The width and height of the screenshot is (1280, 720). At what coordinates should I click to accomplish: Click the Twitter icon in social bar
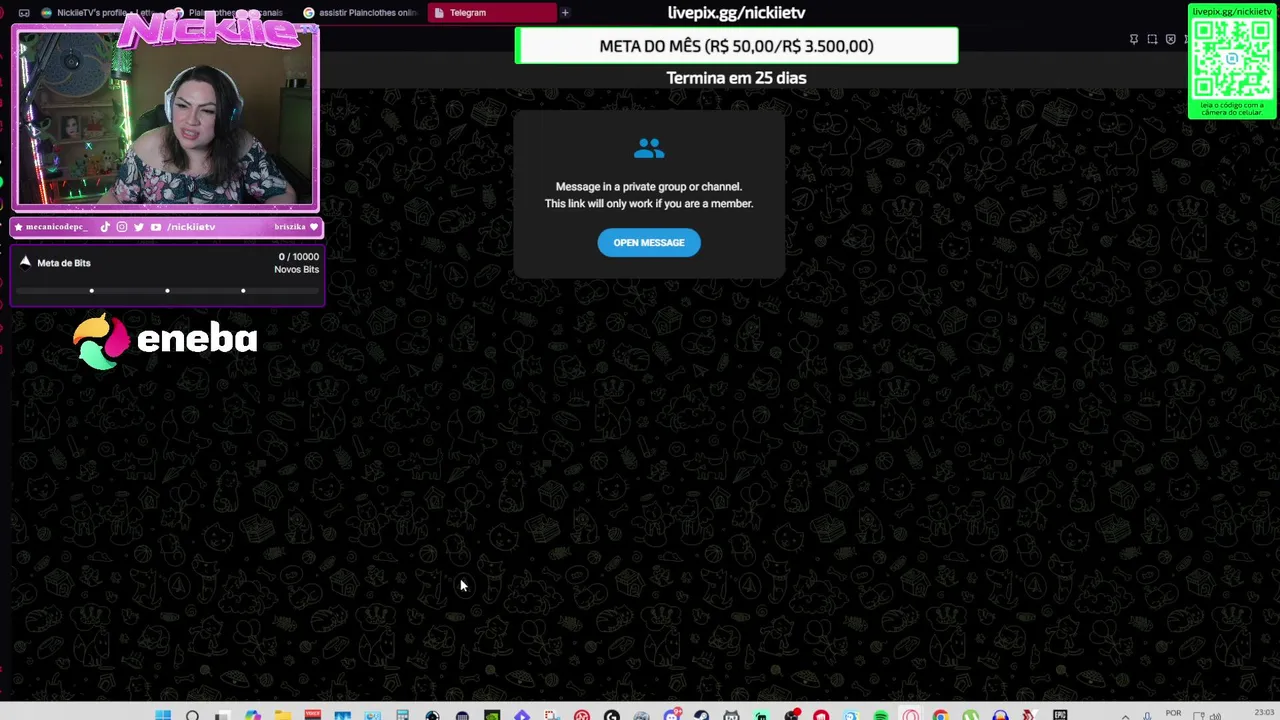coord(139,227)
